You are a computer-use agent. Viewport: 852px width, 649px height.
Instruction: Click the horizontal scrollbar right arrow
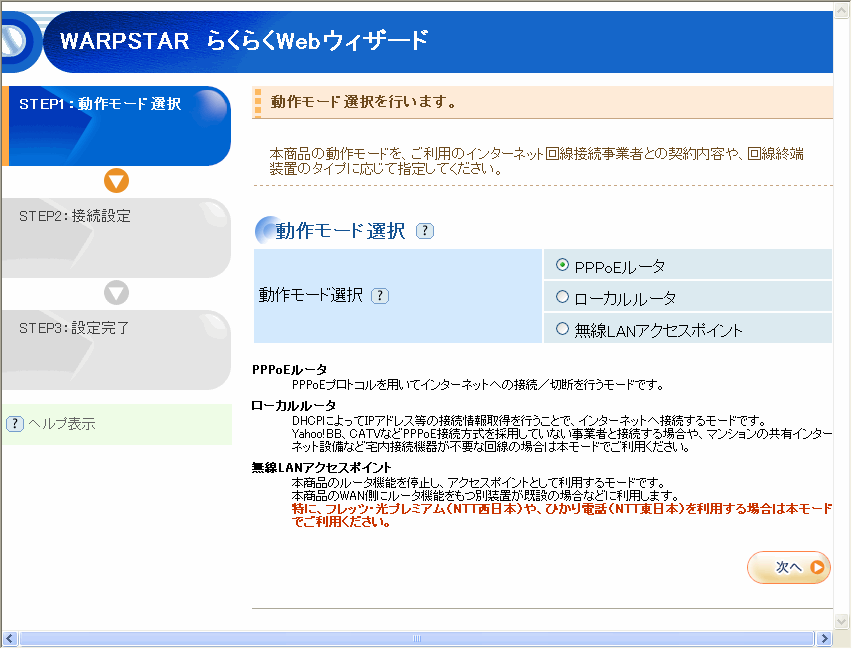[x=824, y=639]
